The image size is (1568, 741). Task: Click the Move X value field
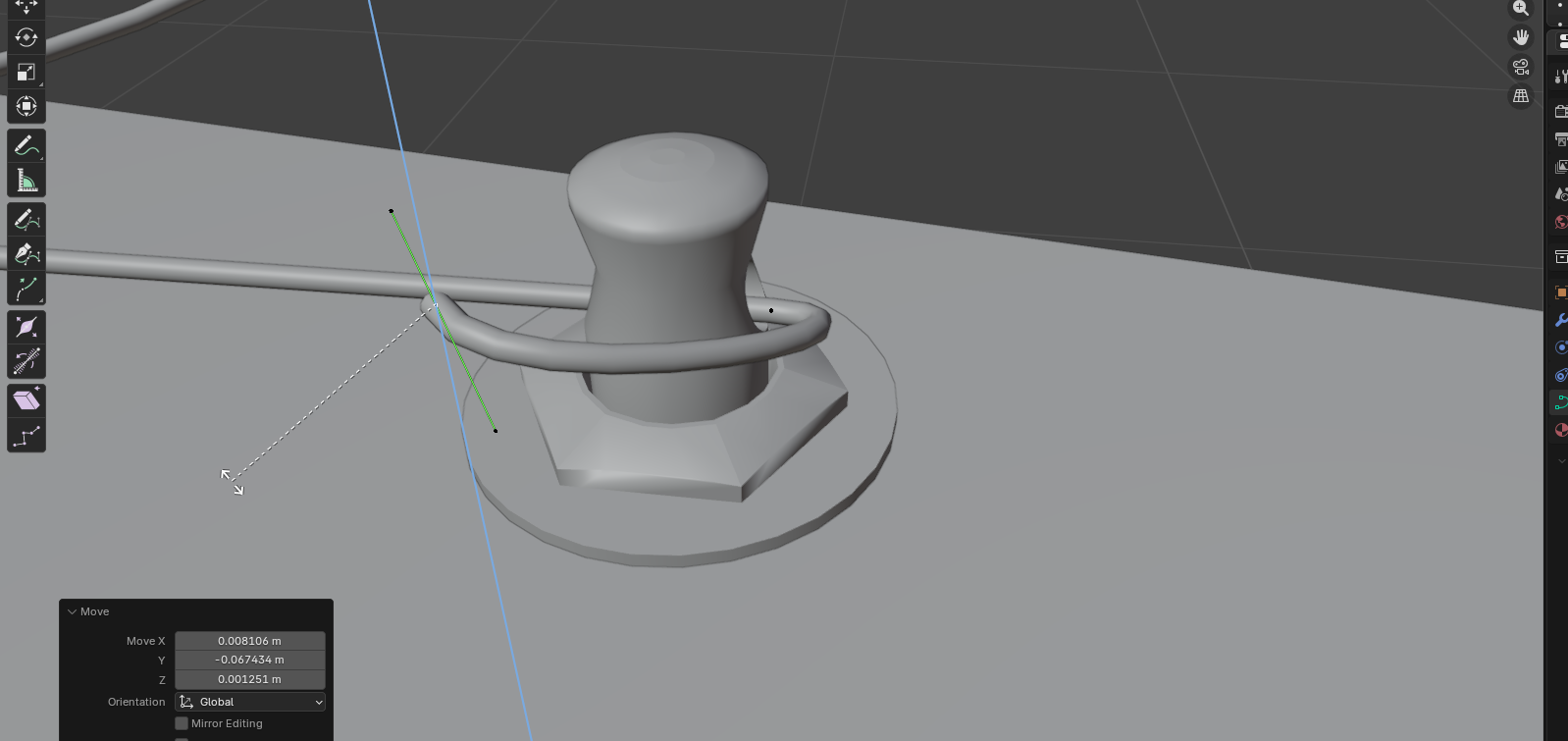coord(250,641)
